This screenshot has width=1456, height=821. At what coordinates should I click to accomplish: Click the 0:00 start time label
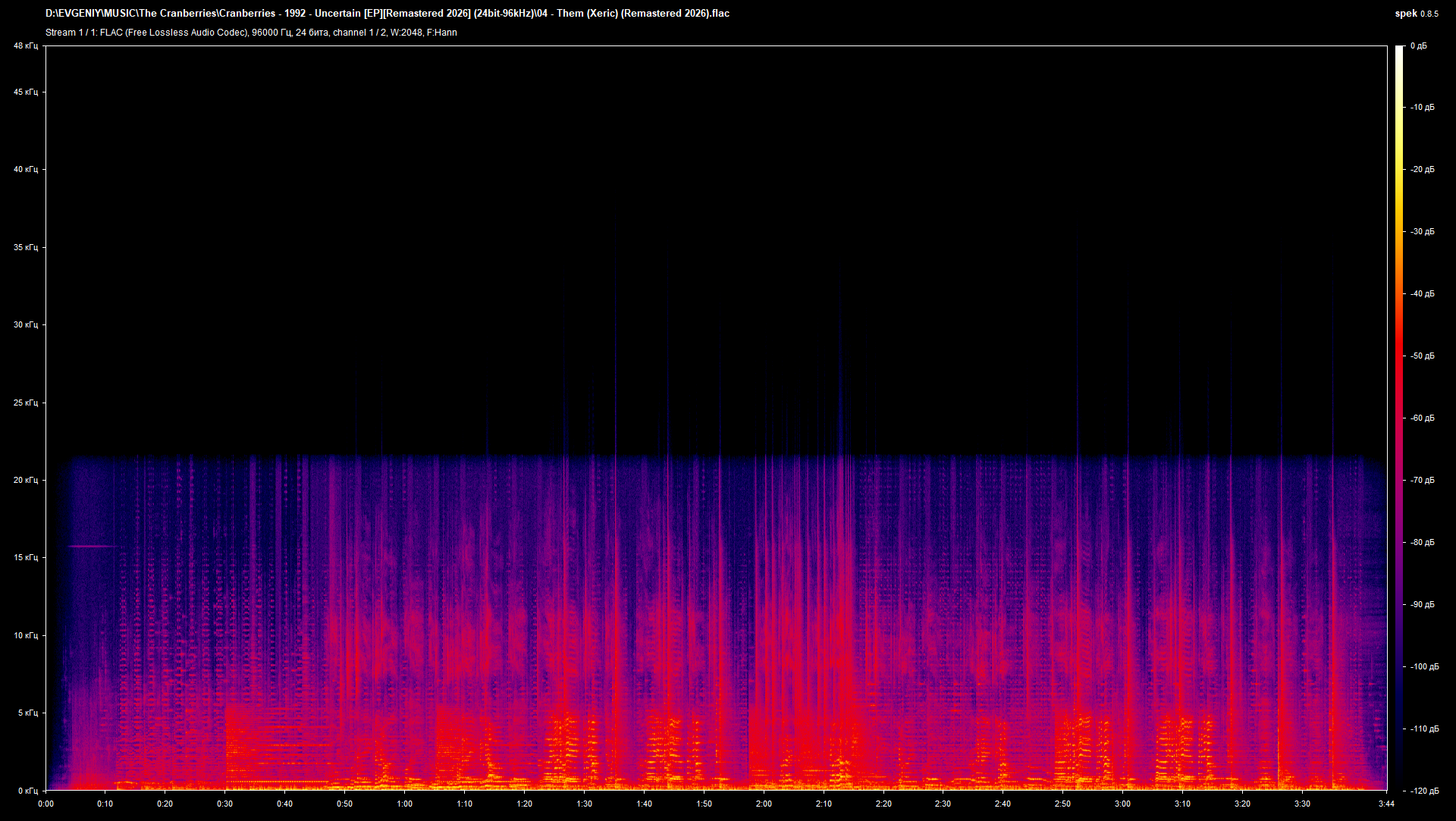45,804
